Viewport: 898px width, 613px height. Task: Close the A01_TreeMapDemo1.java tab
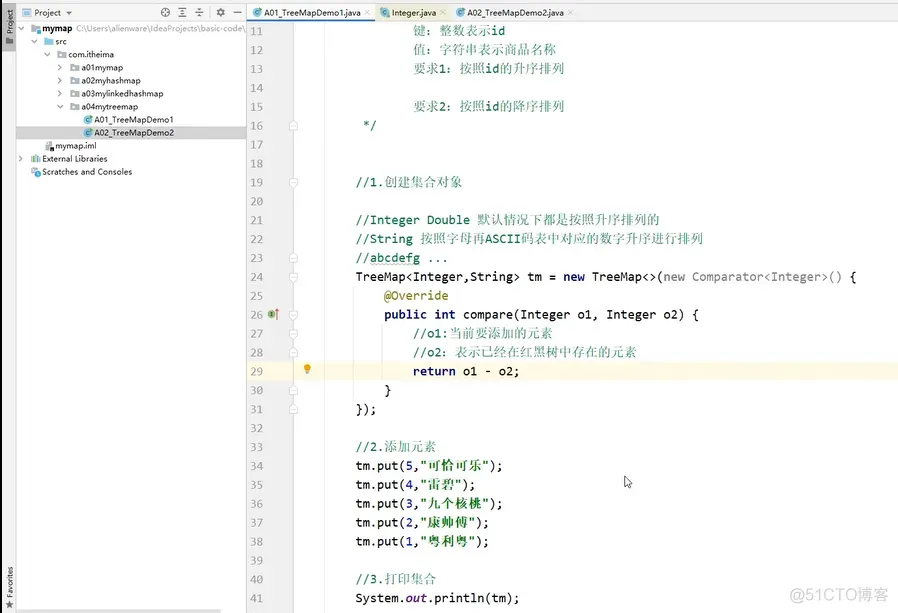coord(367,13)
